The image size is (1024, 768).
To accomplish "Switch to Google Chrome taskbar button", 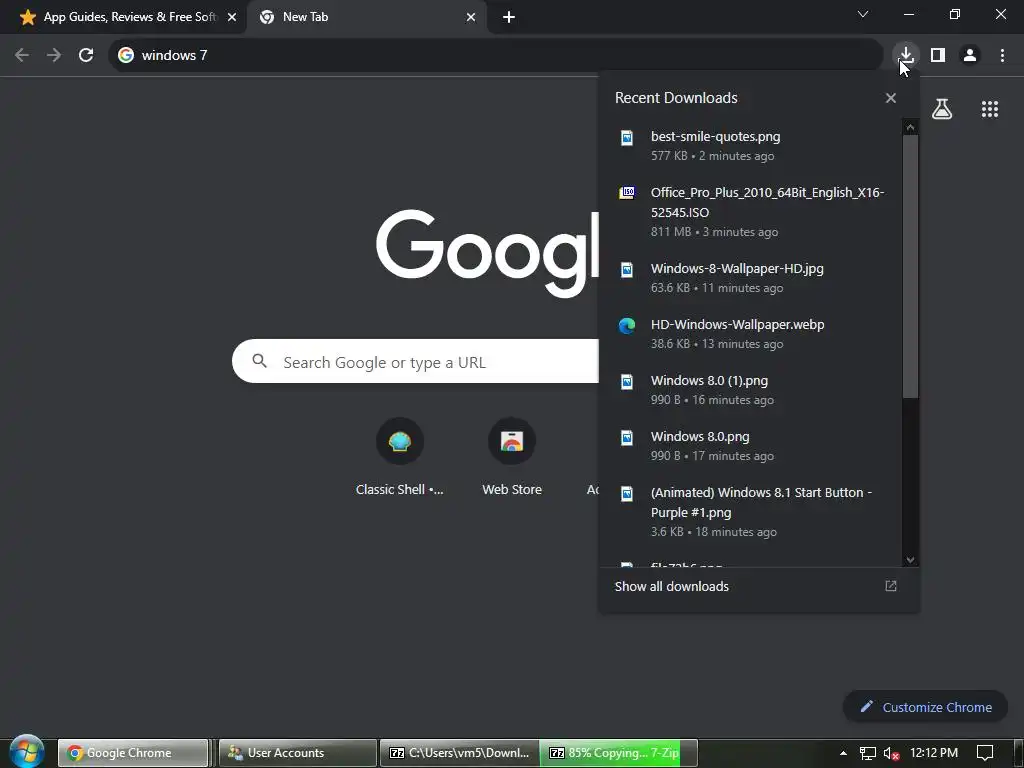I will (133, 753).
